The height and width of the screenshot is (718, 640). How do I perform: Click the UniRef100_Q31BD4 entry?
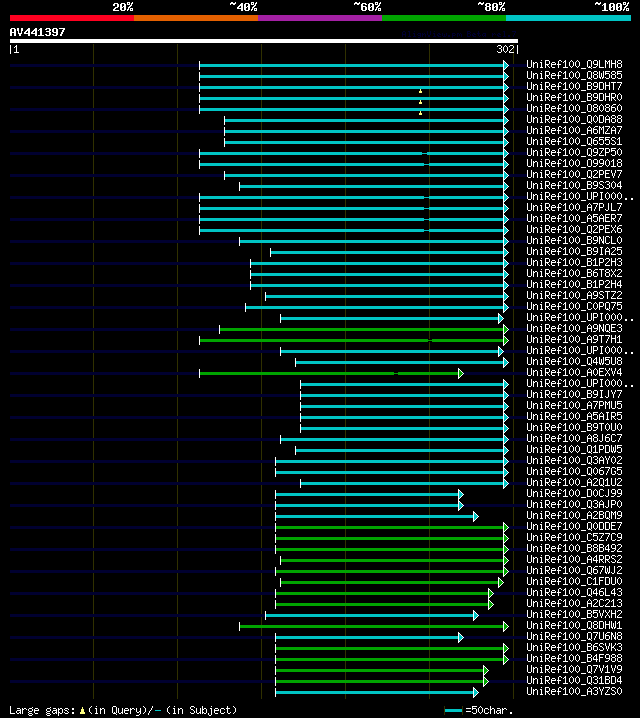574,680
